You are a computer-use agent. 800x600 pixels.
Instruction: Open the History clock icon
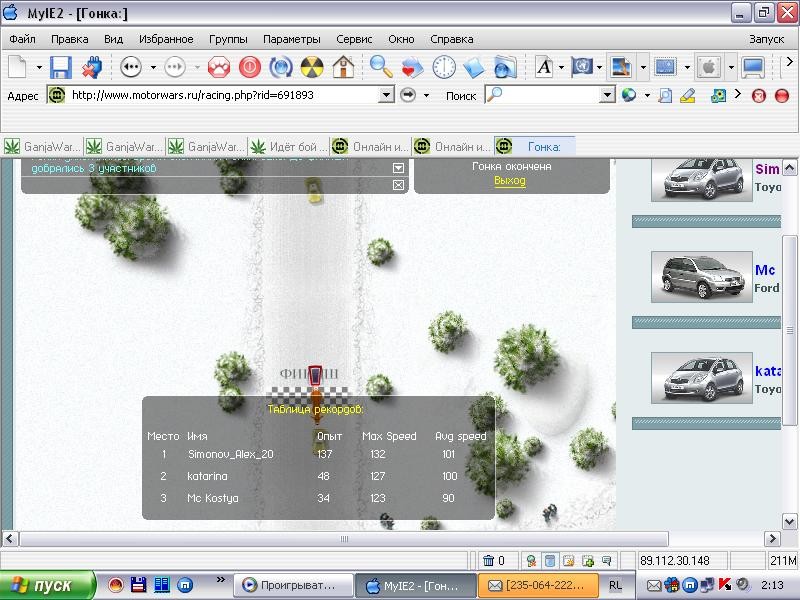[x=443, y=67]
